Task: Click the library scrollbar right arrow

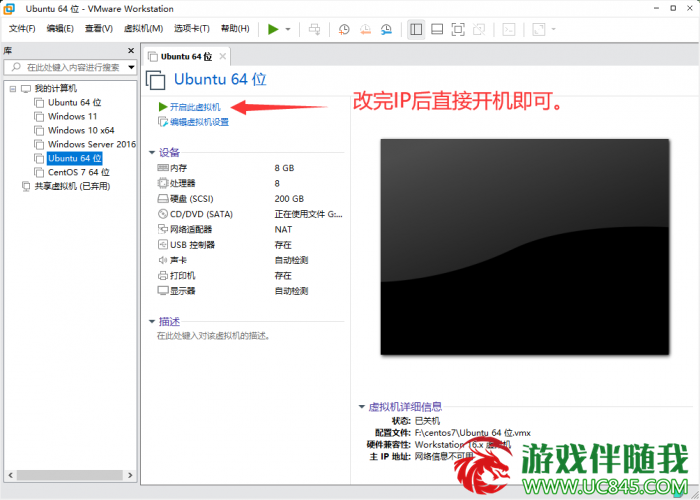Action: click(130, 475)
